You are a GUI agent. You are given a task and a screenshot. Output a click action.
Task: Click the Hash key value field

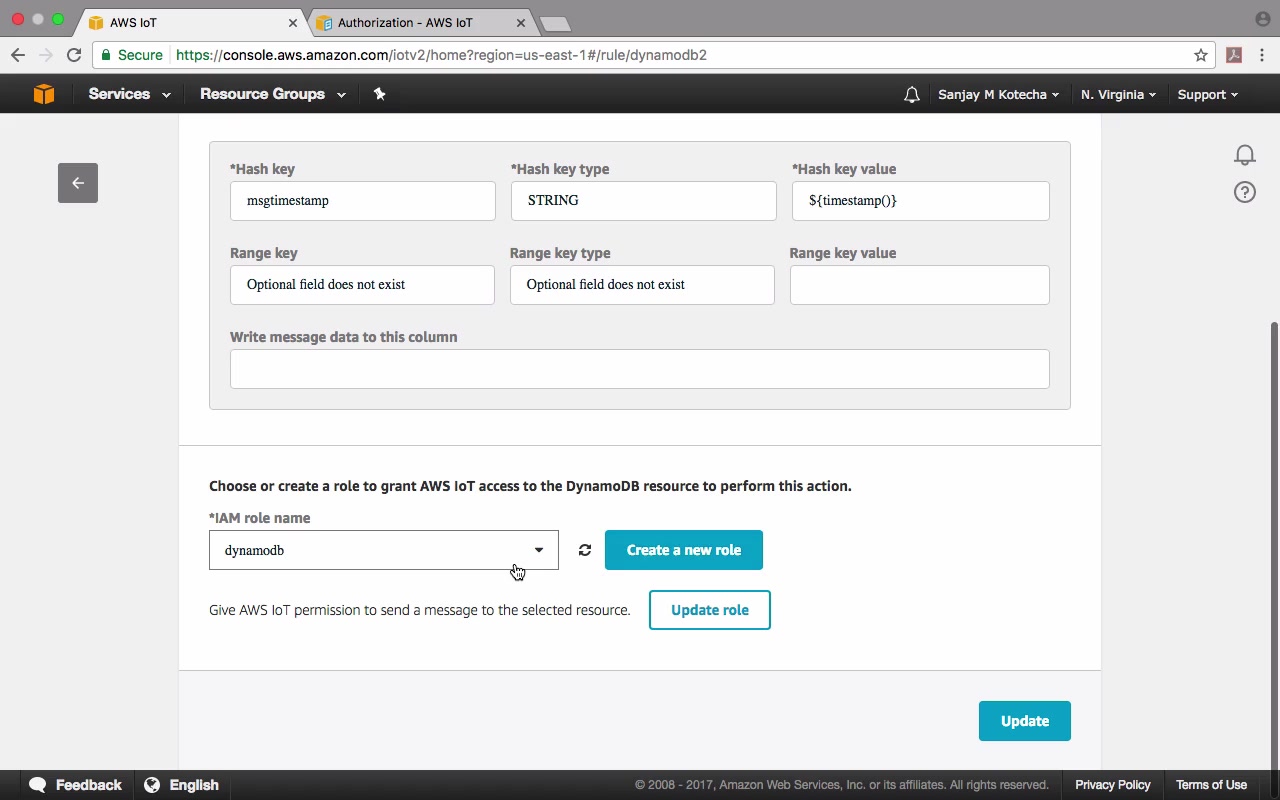[x=921, y=201]
